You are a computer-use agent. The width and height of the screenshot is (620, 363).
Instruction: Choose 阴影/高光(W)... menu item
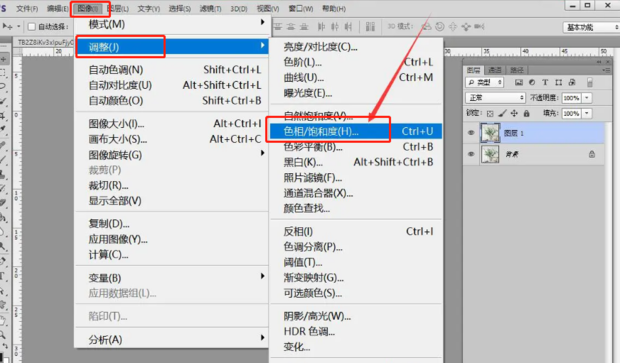click(x=355, y=316)
